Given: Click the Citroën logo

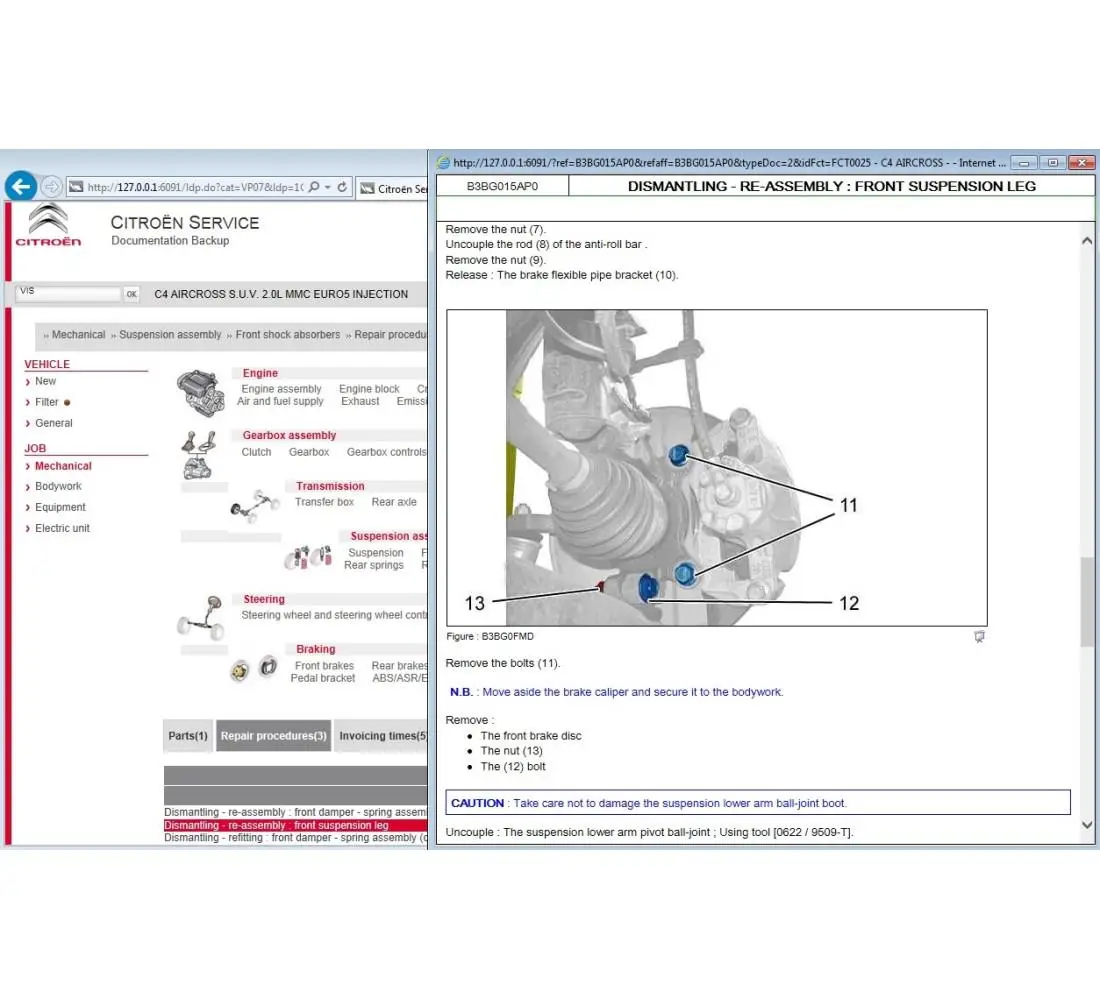Looking at the screenshot, I should pyautogui.click(x=48, y=225).
